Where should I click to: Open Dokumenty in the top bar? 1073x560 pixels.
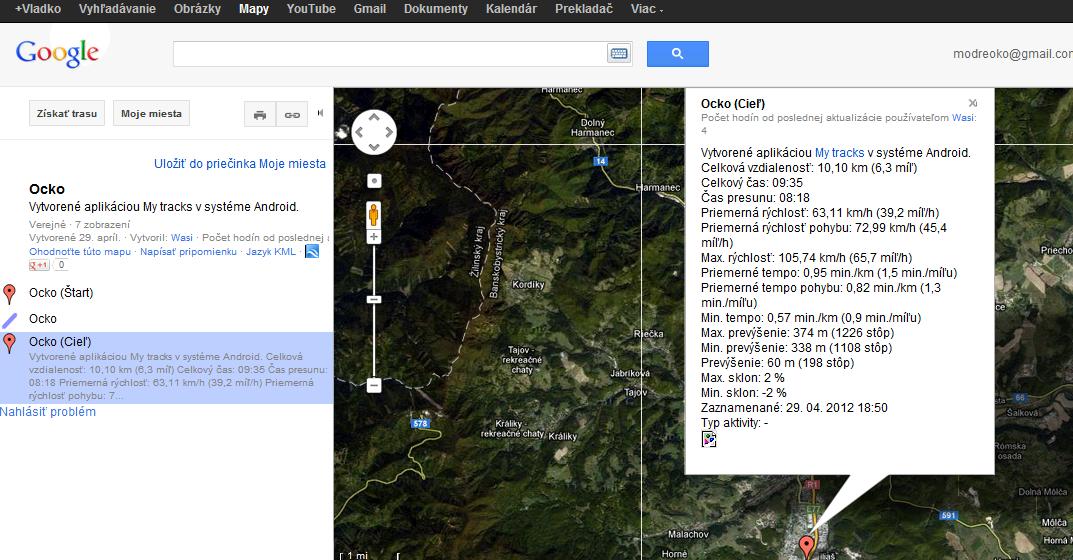click(436, 9)
